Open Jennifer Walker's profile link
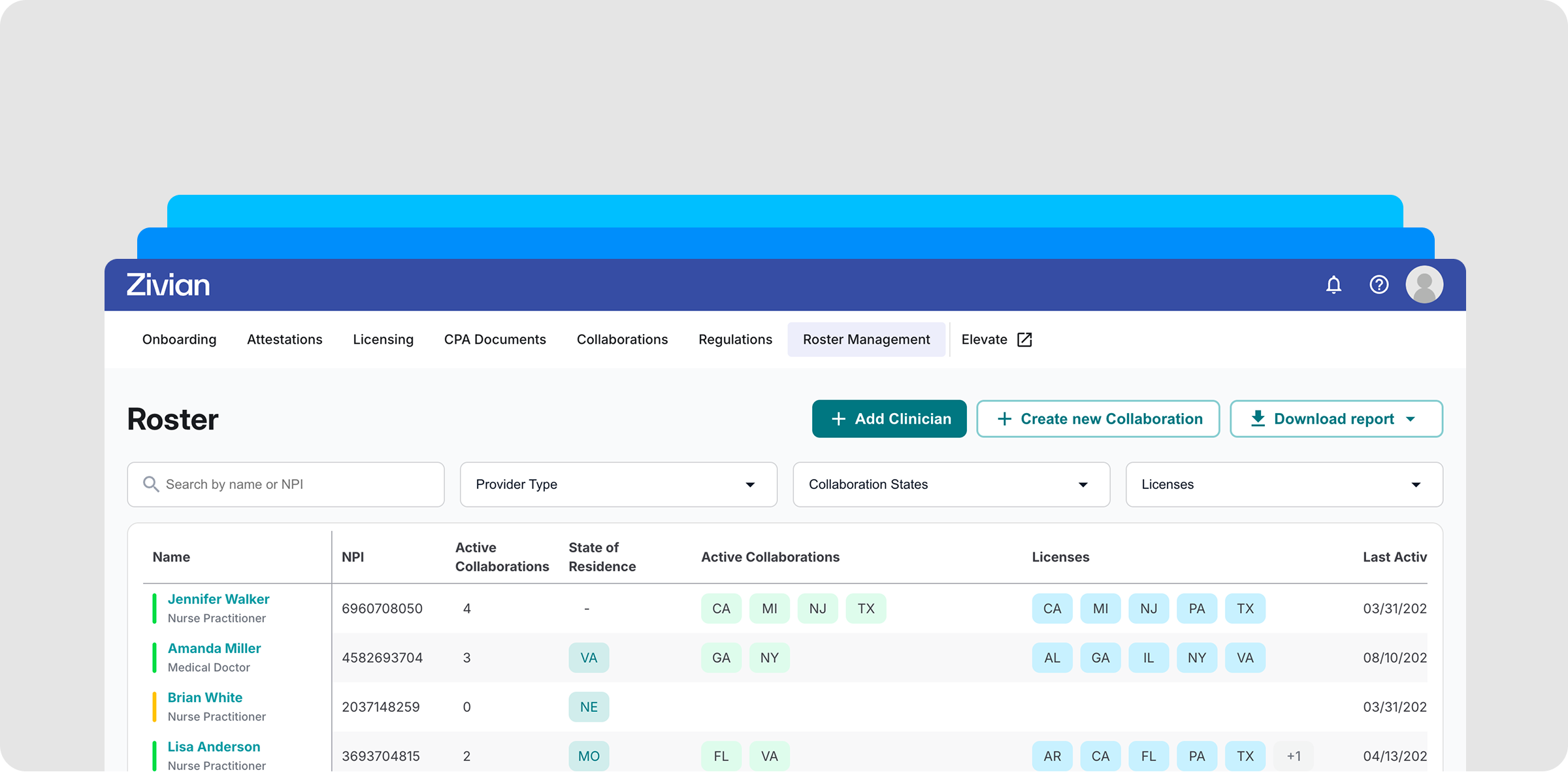 click(218, 599)
